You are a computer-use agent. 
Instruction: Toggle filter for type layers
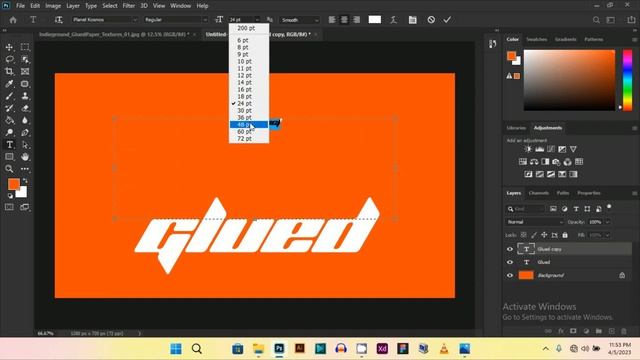(576, 209)
